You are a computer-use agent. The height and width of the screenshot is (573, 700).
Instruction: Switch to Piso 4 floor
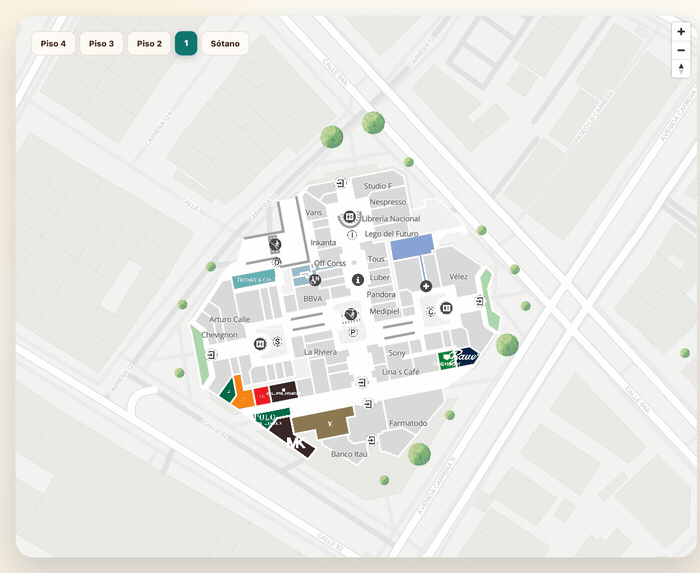tap(53, 43)
